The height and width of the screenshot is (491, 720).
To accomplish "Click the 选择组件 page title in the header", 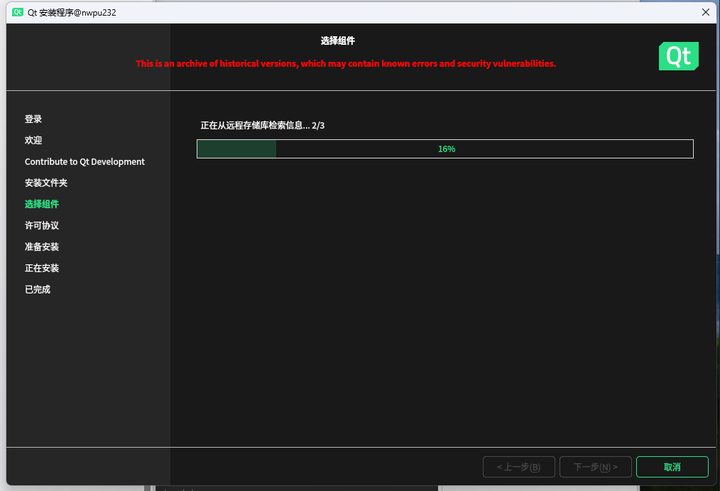I will coord(338,41).
